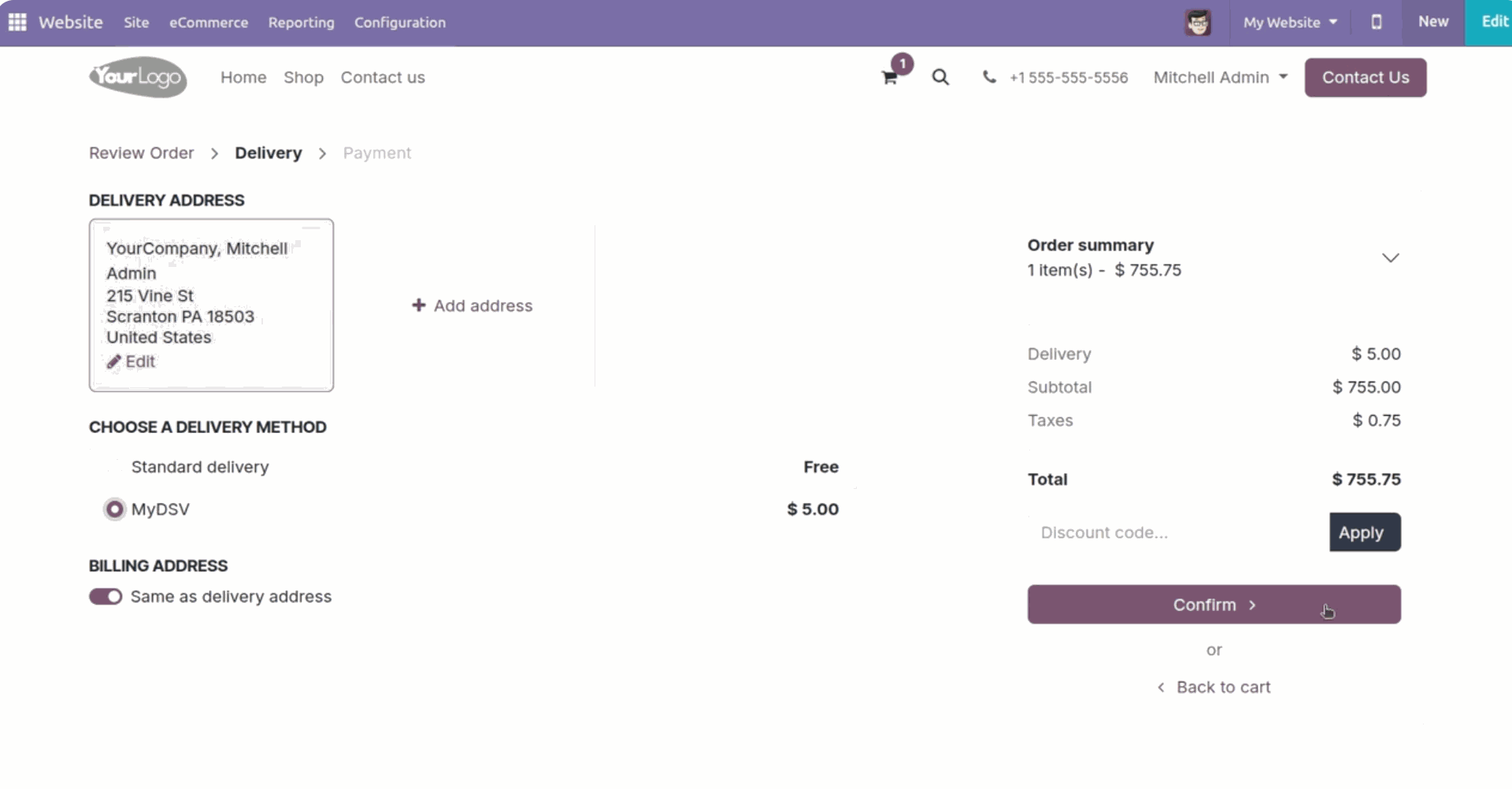This screenshot has width=1512, height=789.
Task: Click the Confirm button
Action: 1214,605
